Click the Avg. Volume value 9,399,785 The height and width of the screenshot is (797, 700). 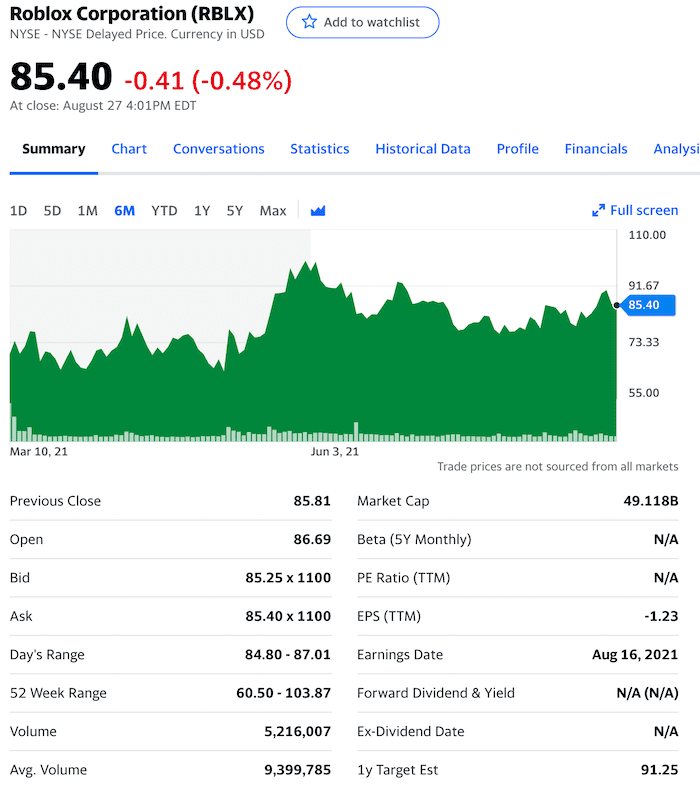tap(297, 770)
